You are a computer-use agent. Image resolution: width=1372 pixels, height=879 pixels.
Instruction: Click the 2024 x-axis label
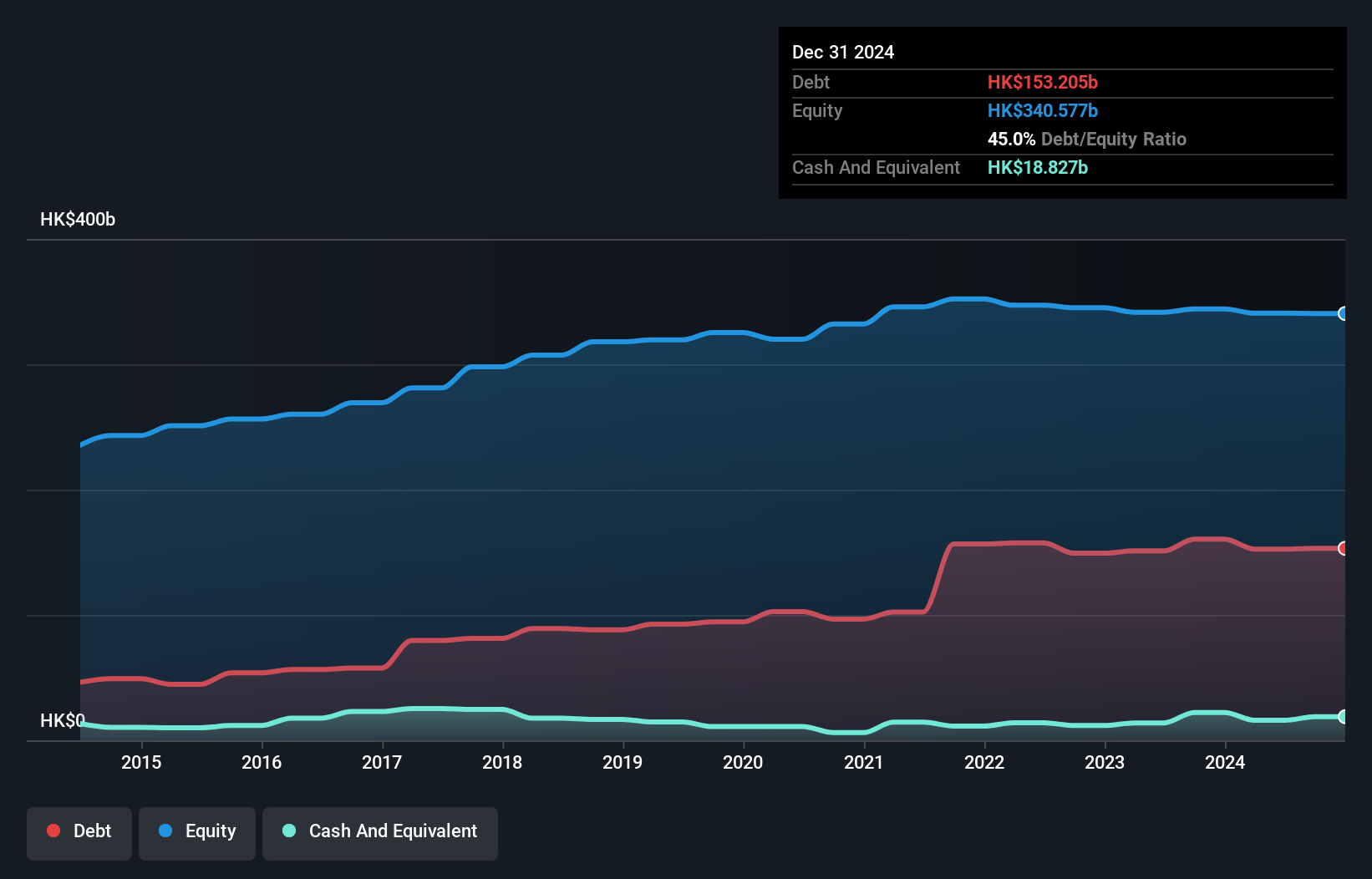[x=1225, y=762]
